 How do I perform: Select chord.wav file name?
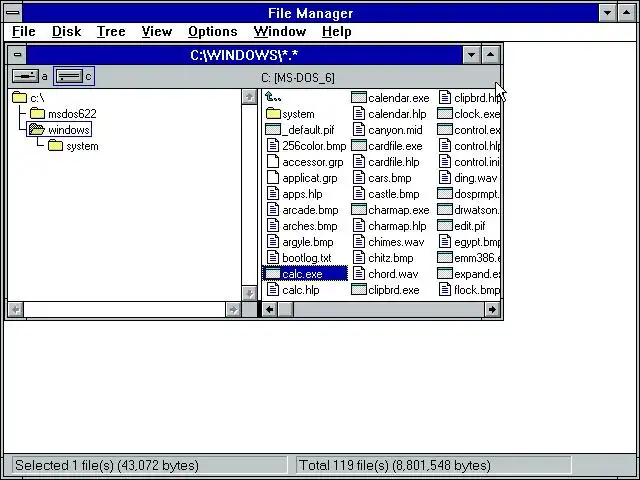(393, 274)
